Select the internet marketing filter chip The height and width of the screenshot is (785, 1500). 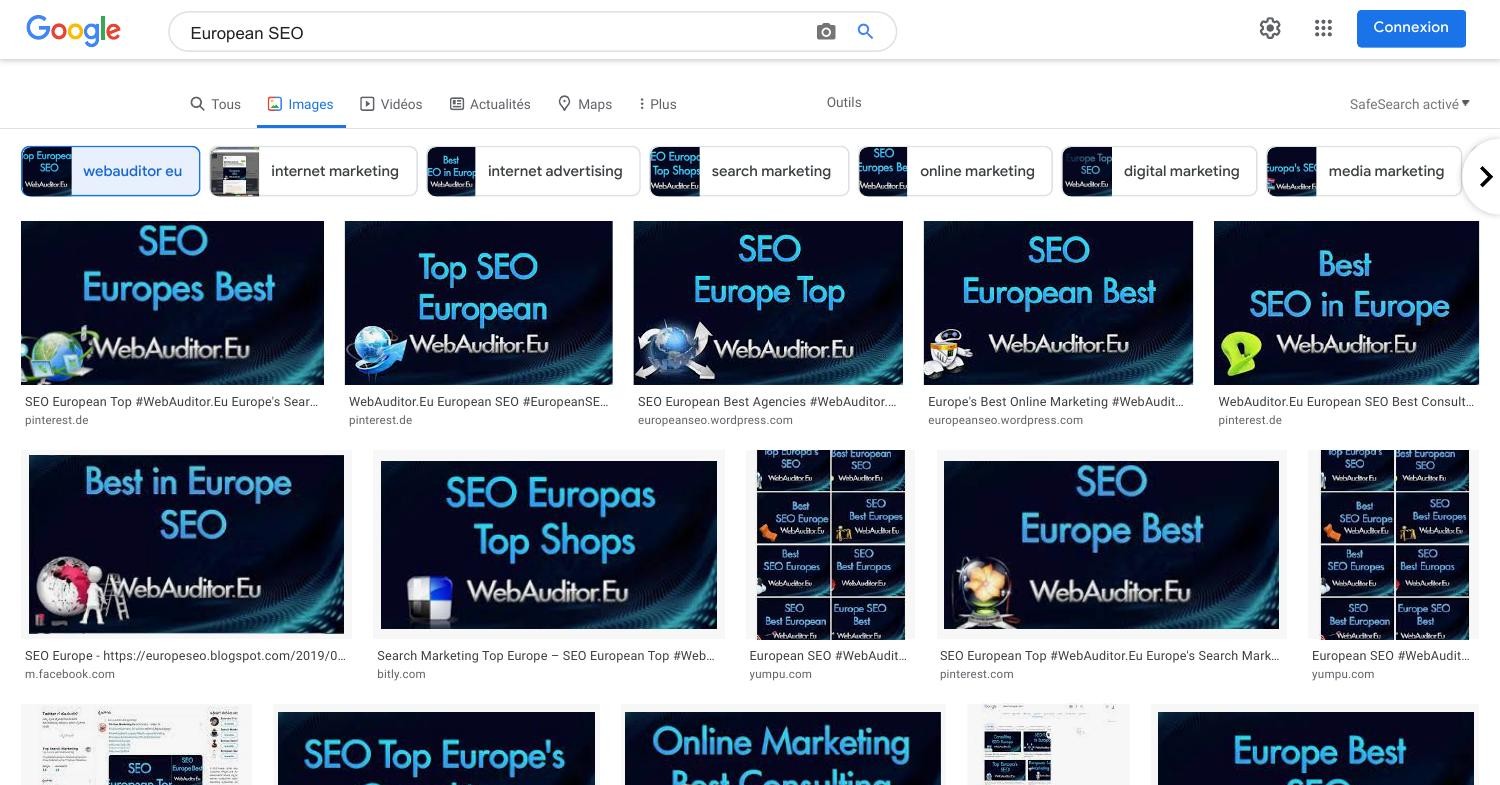point(313,171)
